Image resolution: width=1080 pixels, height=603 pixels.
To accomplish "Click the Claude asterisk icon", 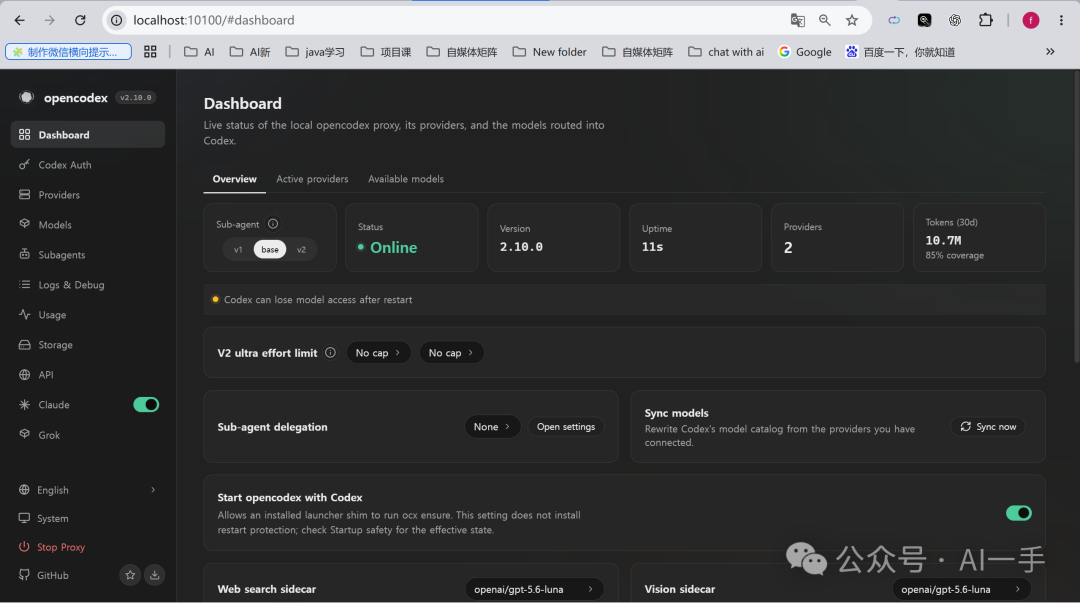I will pos(25,405).
